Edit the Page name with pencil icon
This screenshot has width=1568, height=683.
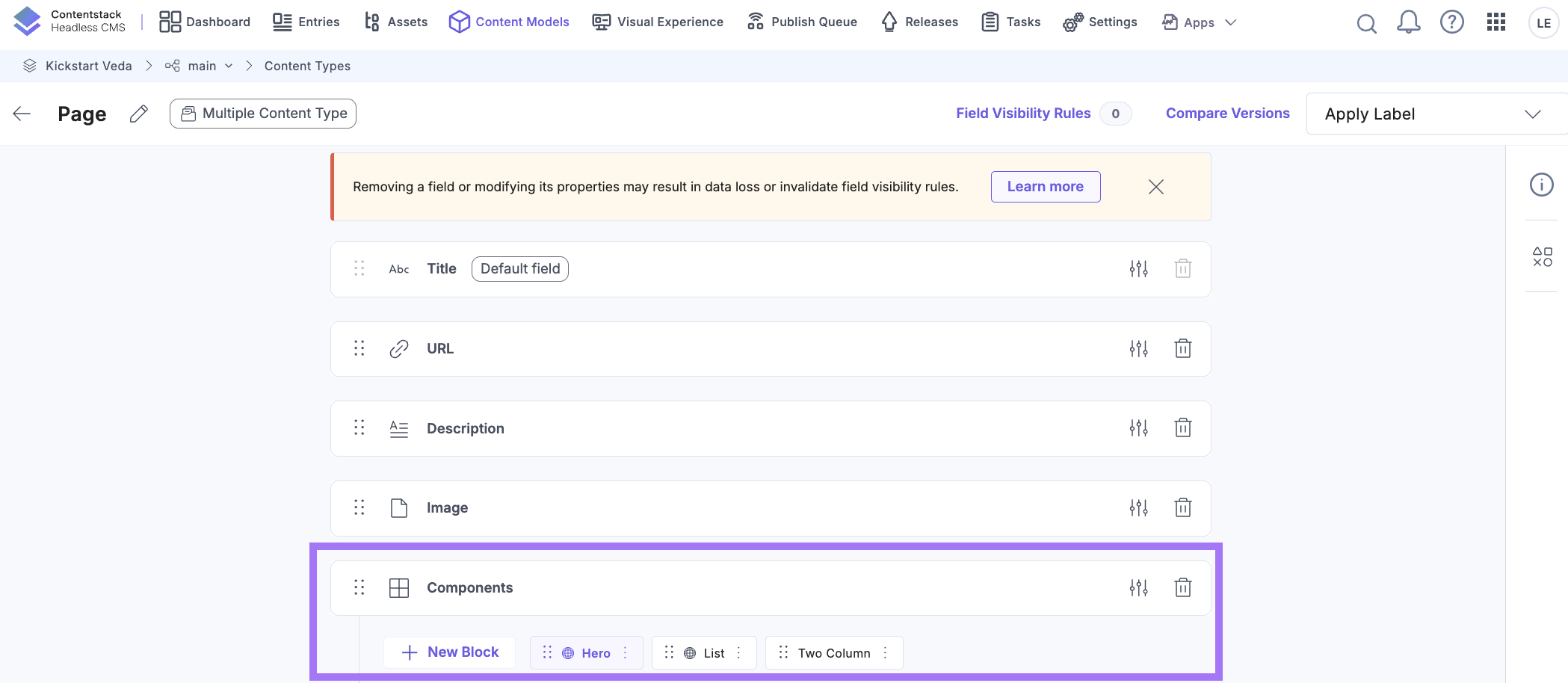138,114
